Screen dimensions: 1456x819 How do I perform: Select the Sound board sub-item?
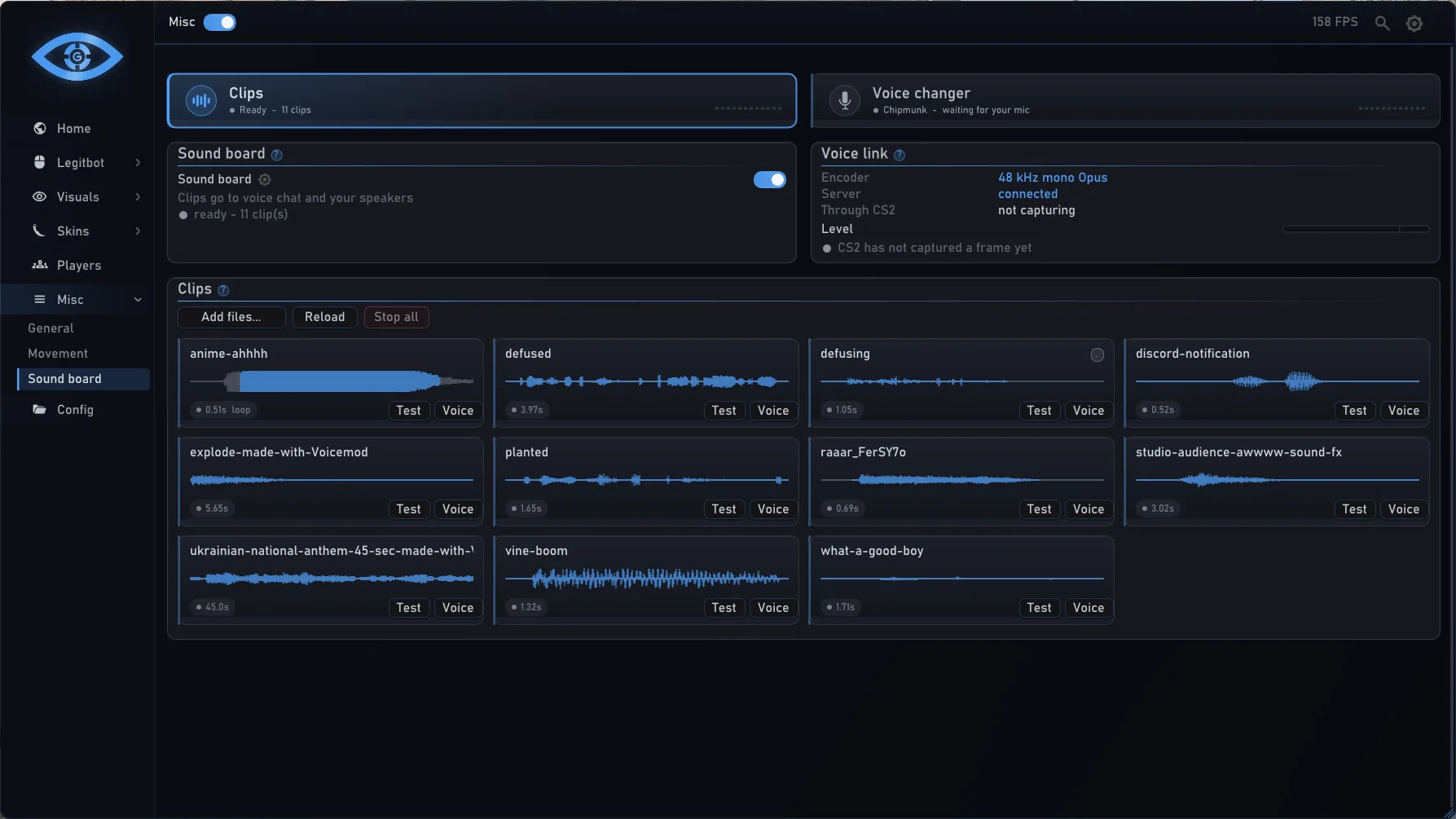pyautogui.click(x=83, y=379)
